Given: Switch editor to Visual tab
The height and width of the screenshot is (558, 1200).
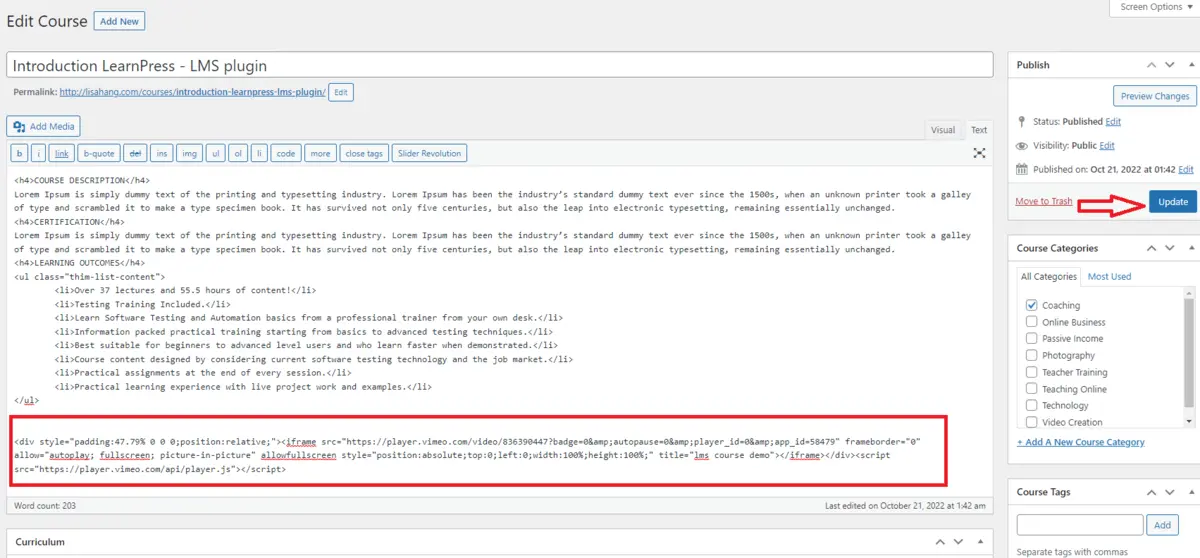Looking at the screenshot, I should [943, 130].
